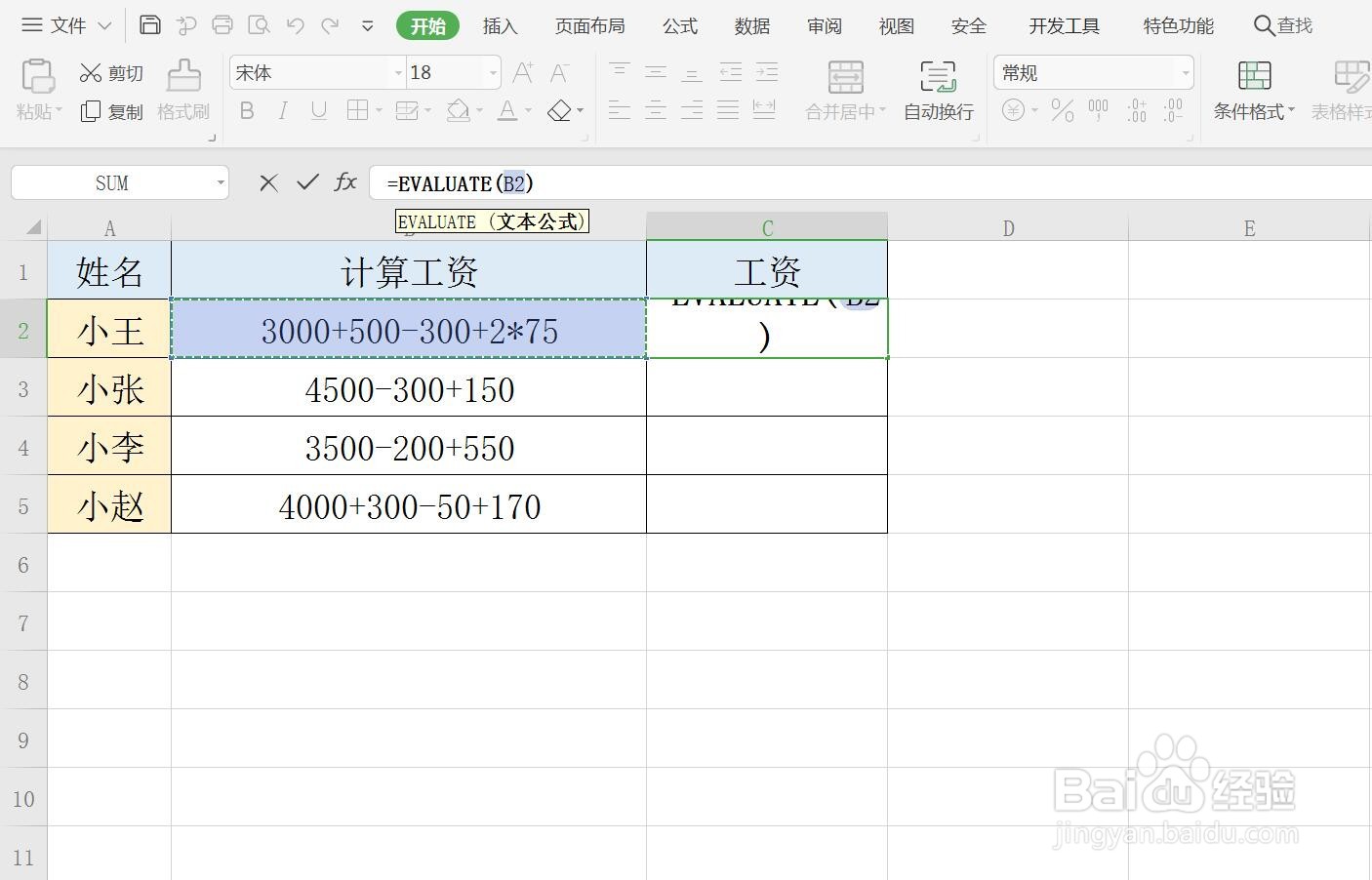This screenshot has height=880, width=1372.
Task: Click the Font Color A icon
Action: pyautogui.click(x=506, y=111)
